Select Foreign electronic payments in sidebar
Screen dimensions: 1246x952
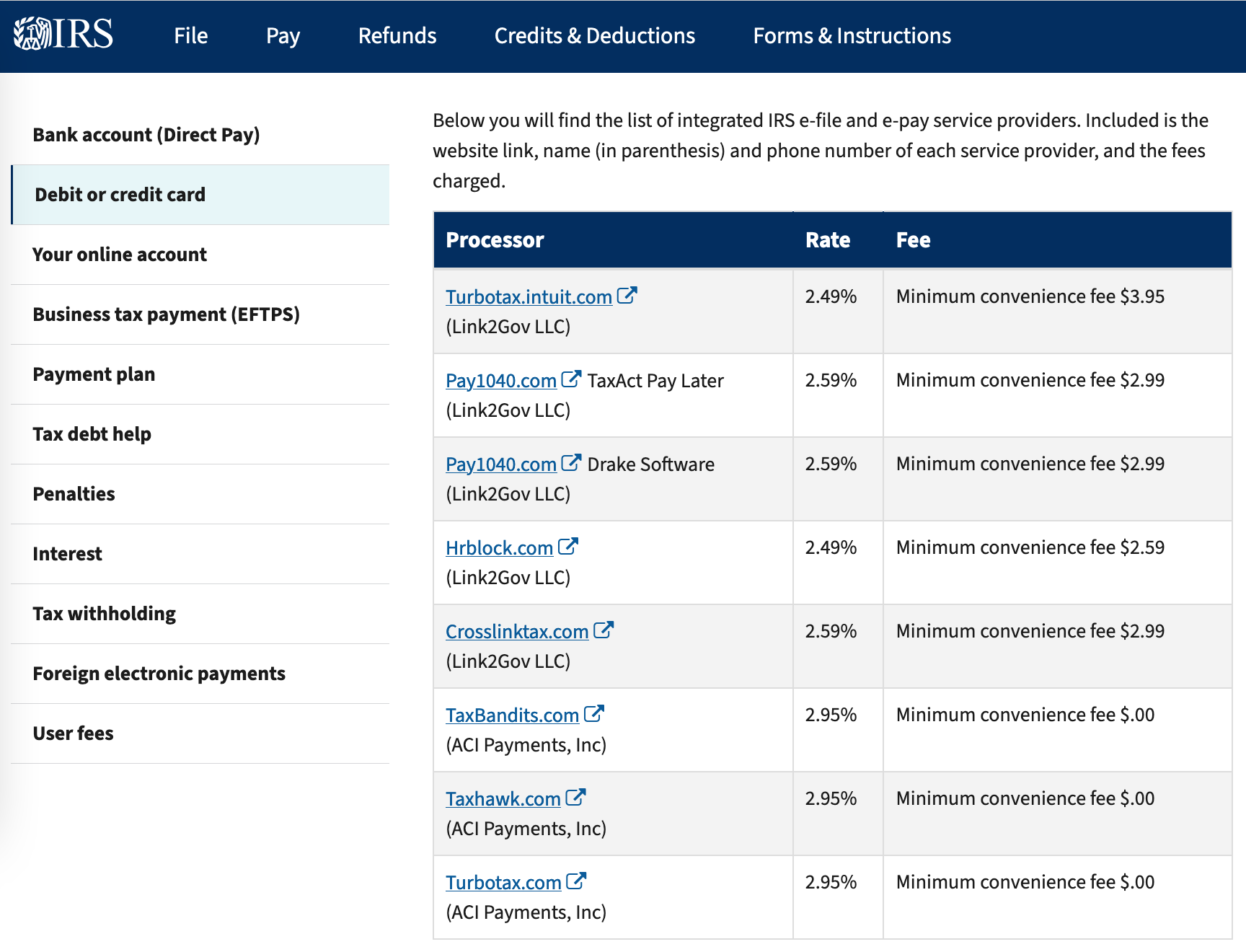[159, 674]
